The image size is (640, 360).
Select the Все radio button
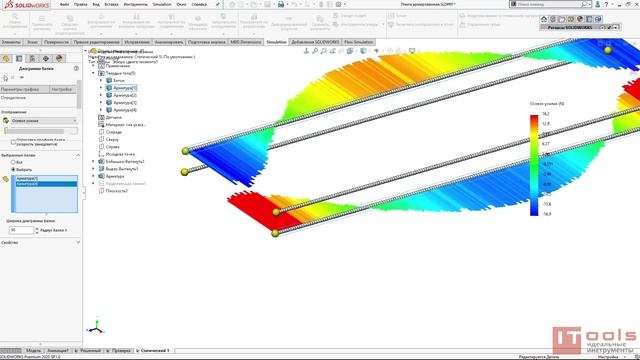(x=13, y=162)
